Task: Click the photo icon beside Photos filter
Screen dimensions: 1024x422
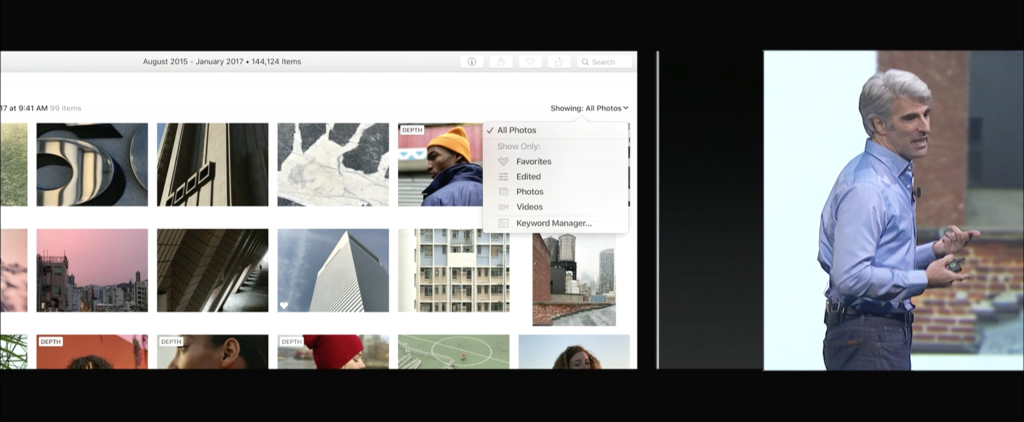Action: [x=503, y=192]
